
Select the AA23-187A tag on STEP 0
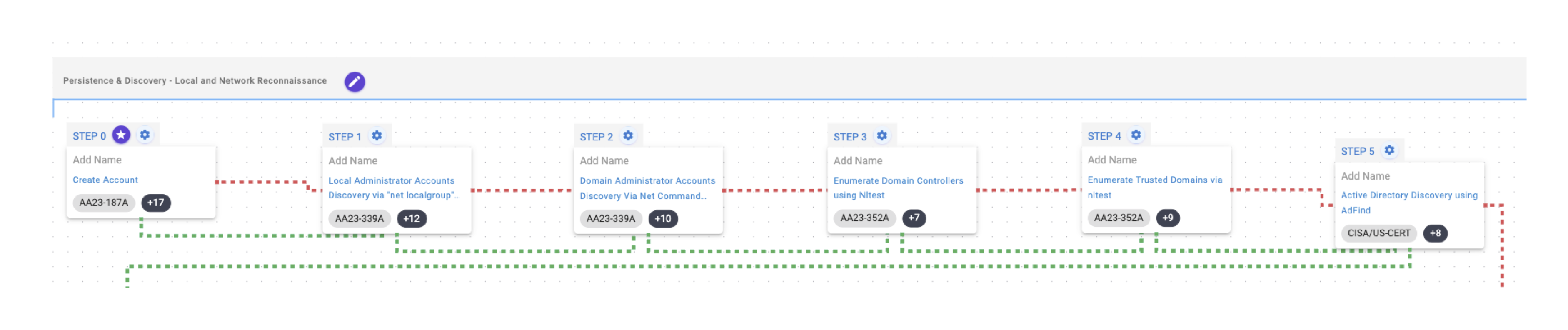pos(103,203)
